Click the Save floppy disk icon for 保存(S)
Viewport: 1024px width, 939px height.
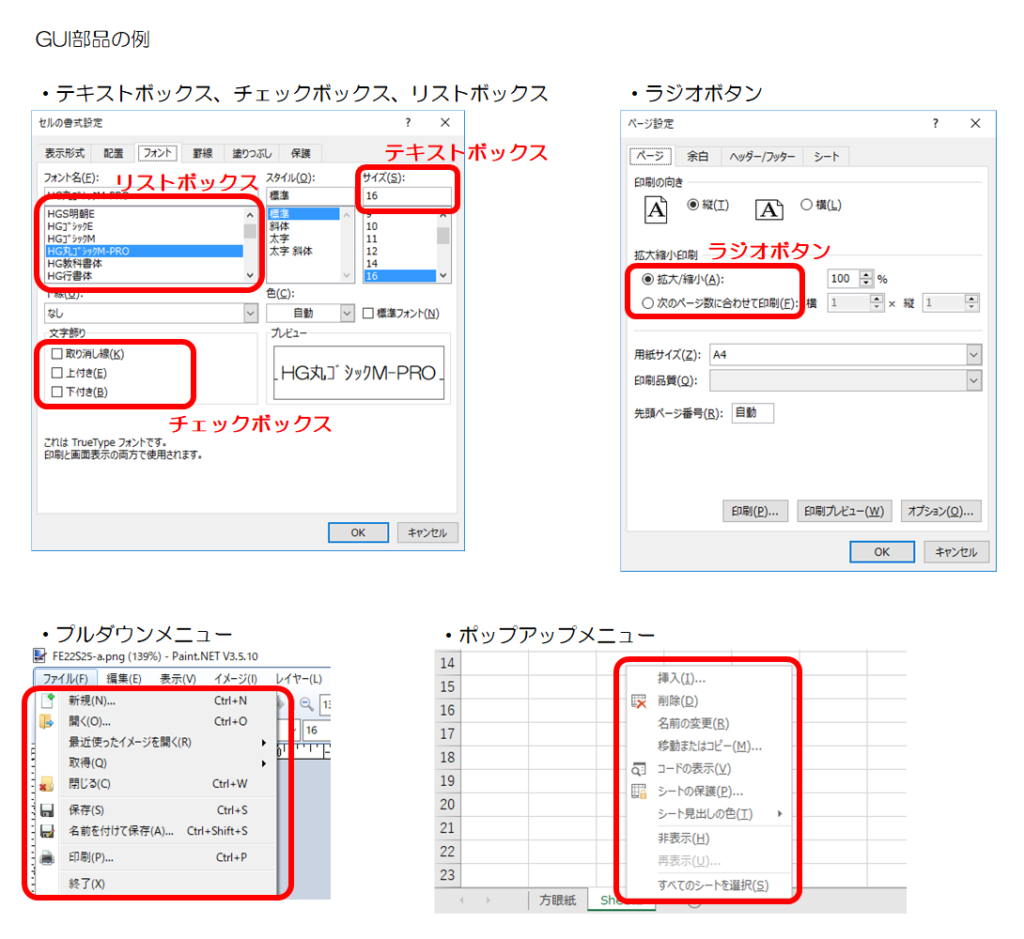46,809
